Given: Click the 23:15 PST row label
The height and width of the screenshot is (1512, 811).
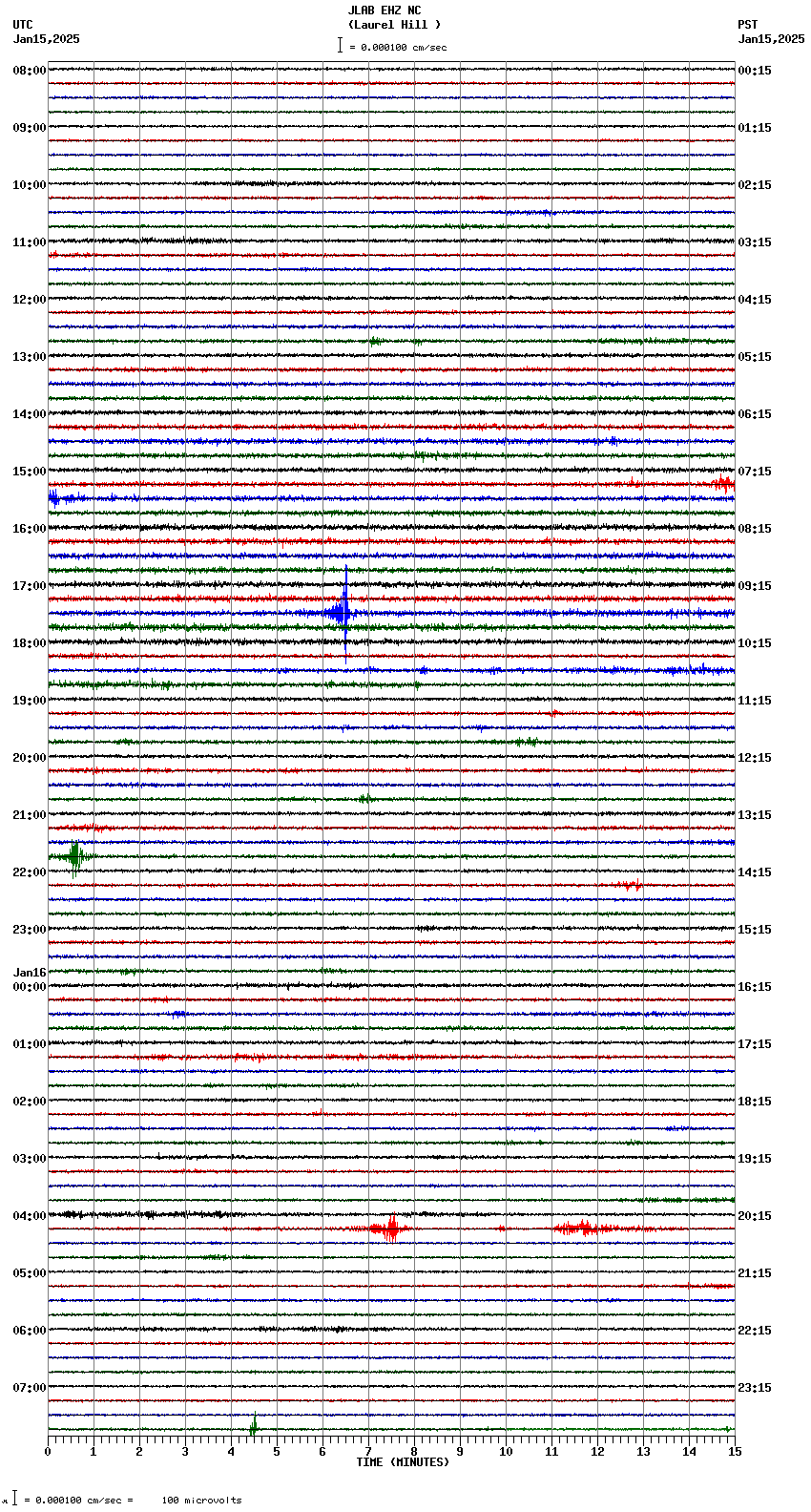Looking at the screenshot, I should 755,1388.
